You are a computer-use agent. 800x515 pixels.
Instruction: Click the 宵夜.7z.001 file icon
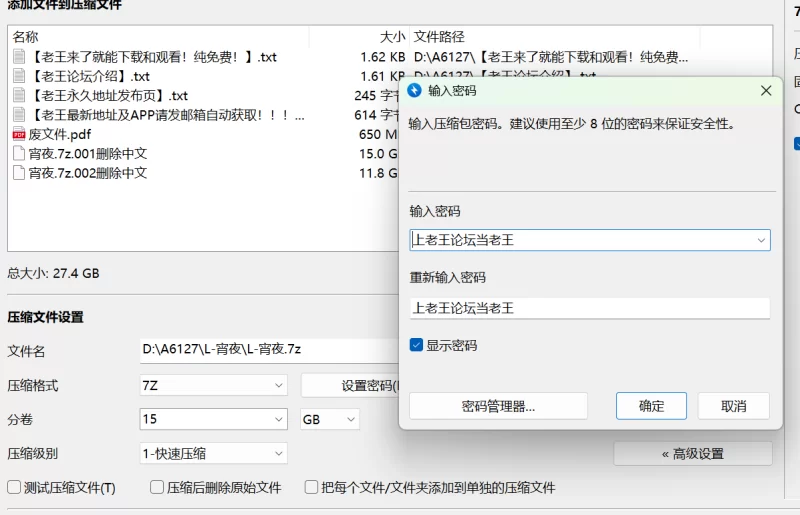click(19, 153)
